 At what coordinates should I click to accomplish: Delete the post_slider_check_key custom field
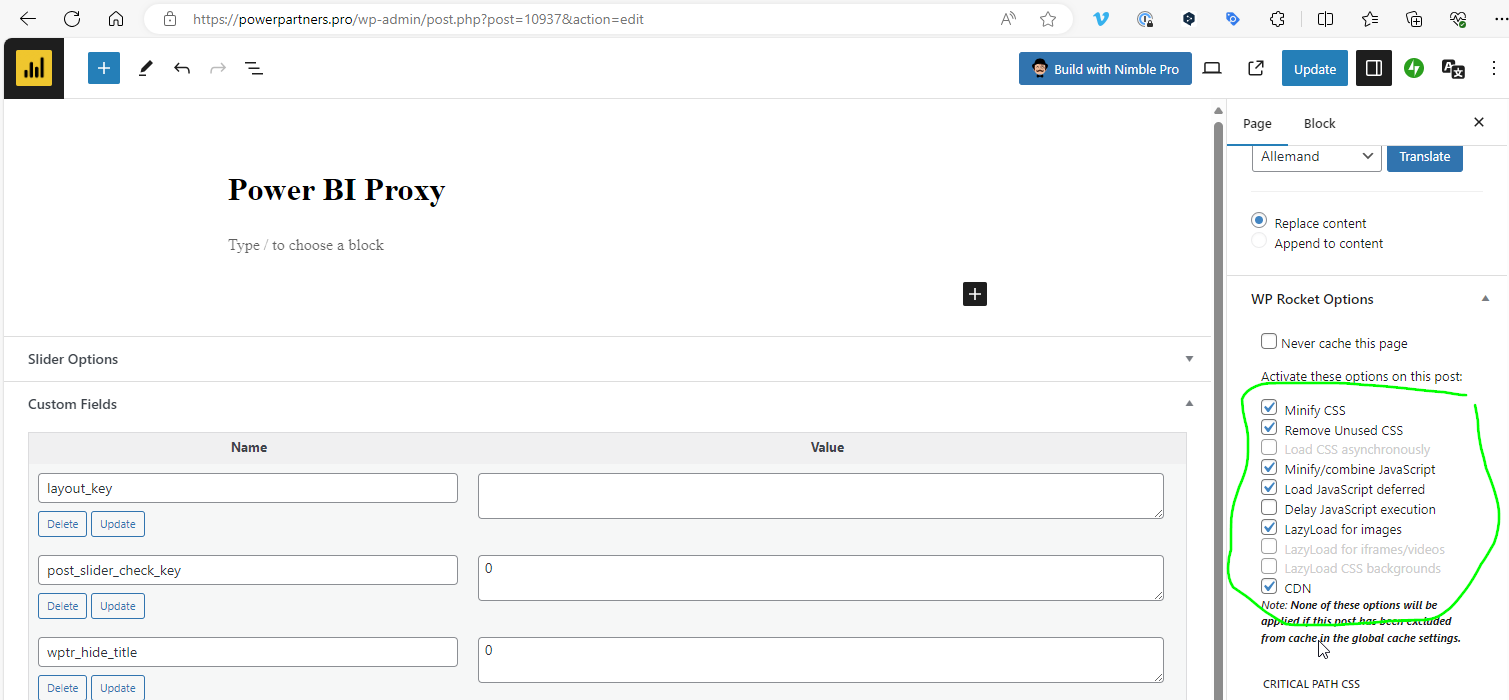click(x=62, y=606)
